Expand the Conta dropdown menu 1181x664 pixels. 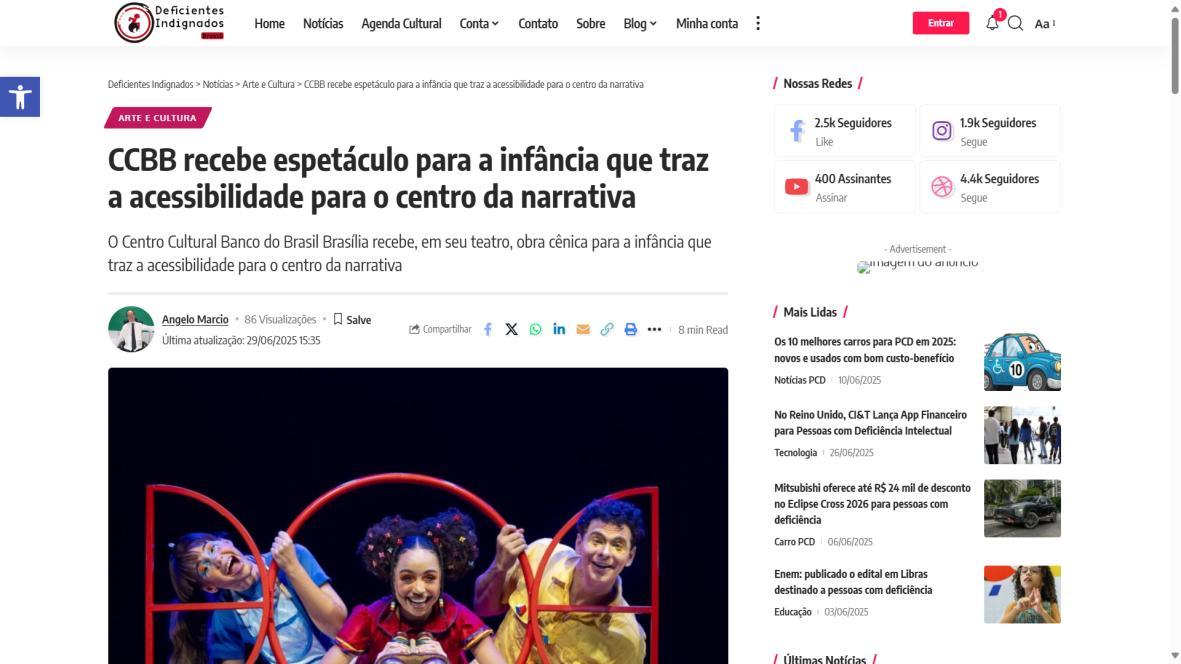(x=479, y=23)
